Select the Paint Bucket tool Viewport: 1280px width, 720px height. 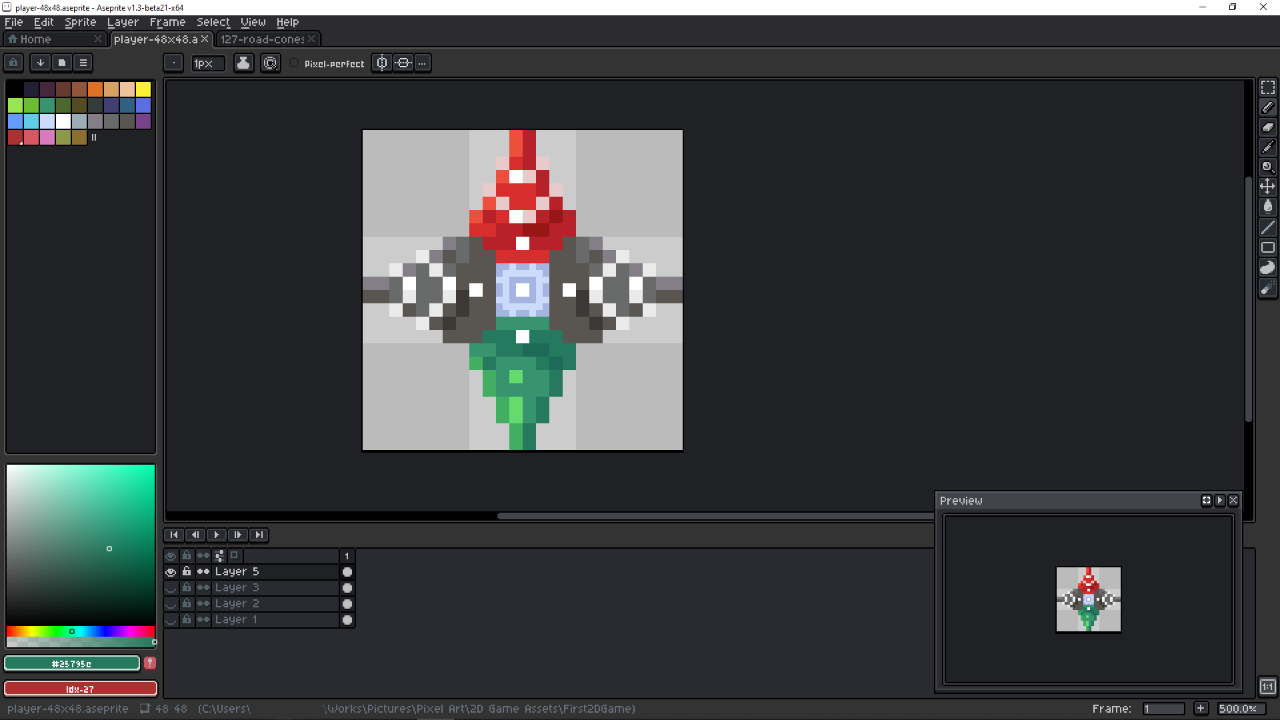coord(1267,207)
